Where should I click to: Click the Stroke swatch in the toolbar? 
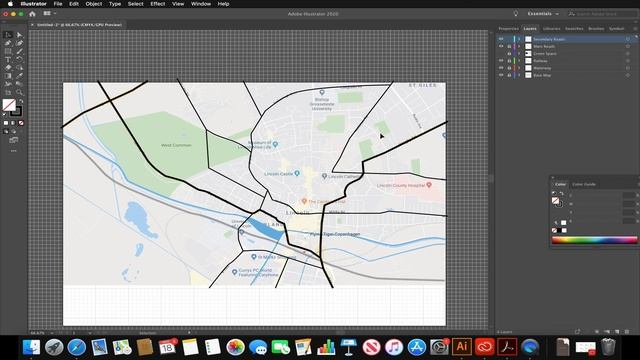coord(17,112)
